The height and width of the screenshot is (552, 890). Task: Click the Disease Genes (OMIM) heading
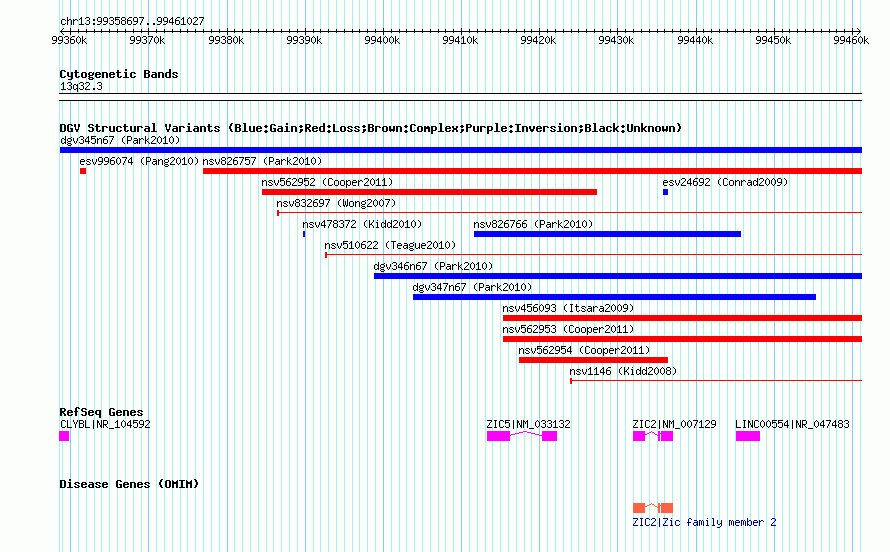pyautogui.click(x=129, y=484)
